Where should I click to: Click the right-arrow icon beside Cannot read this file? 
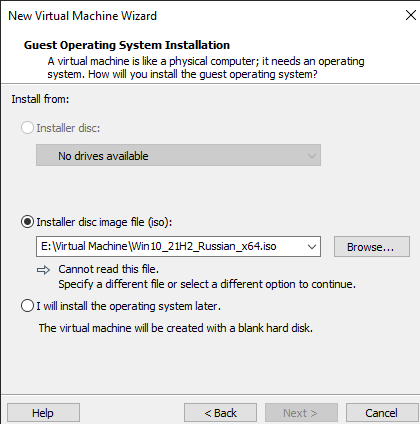point(43,270)
